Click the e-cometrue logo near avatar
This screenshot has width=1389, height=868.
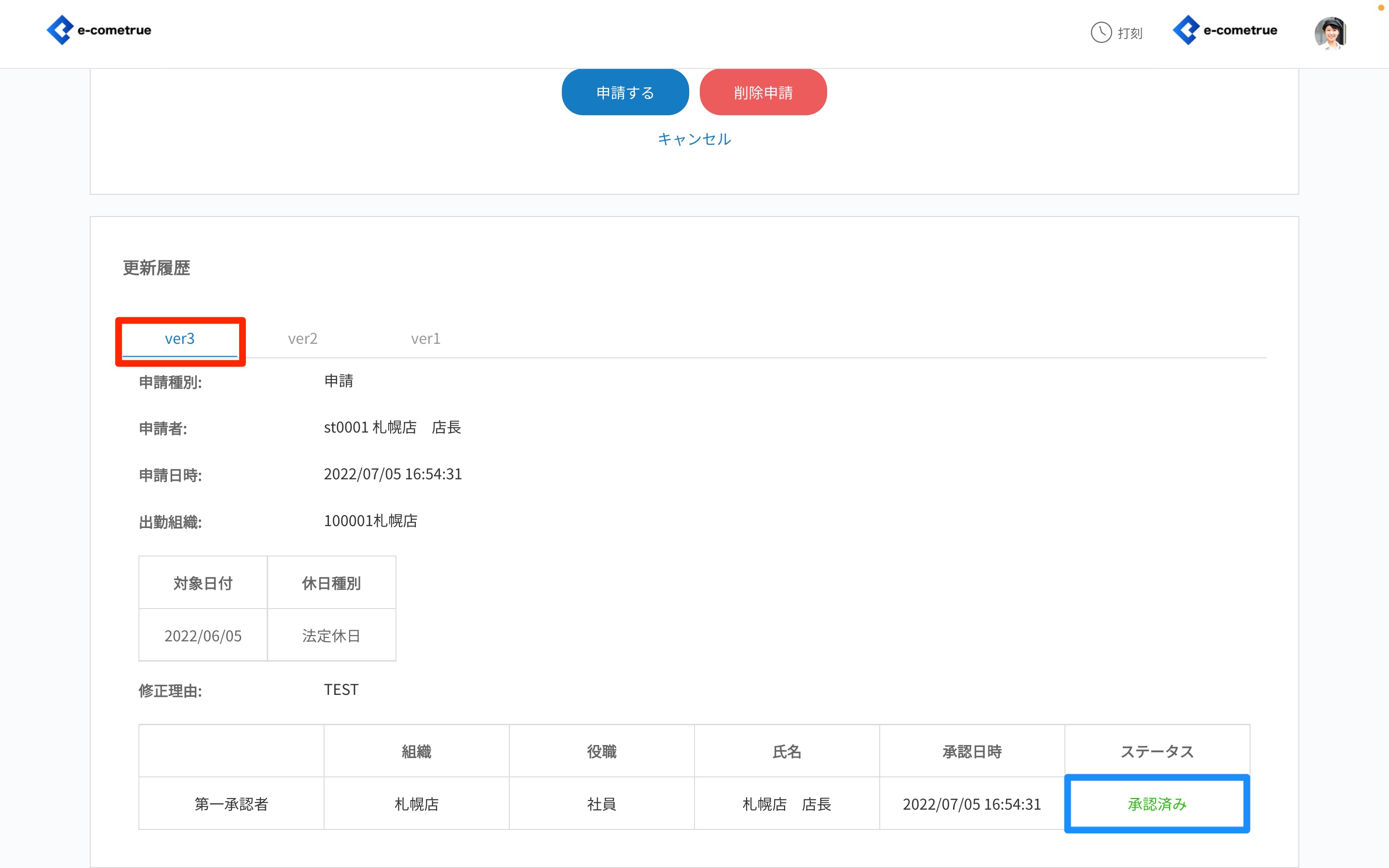tap(1225, 30)
